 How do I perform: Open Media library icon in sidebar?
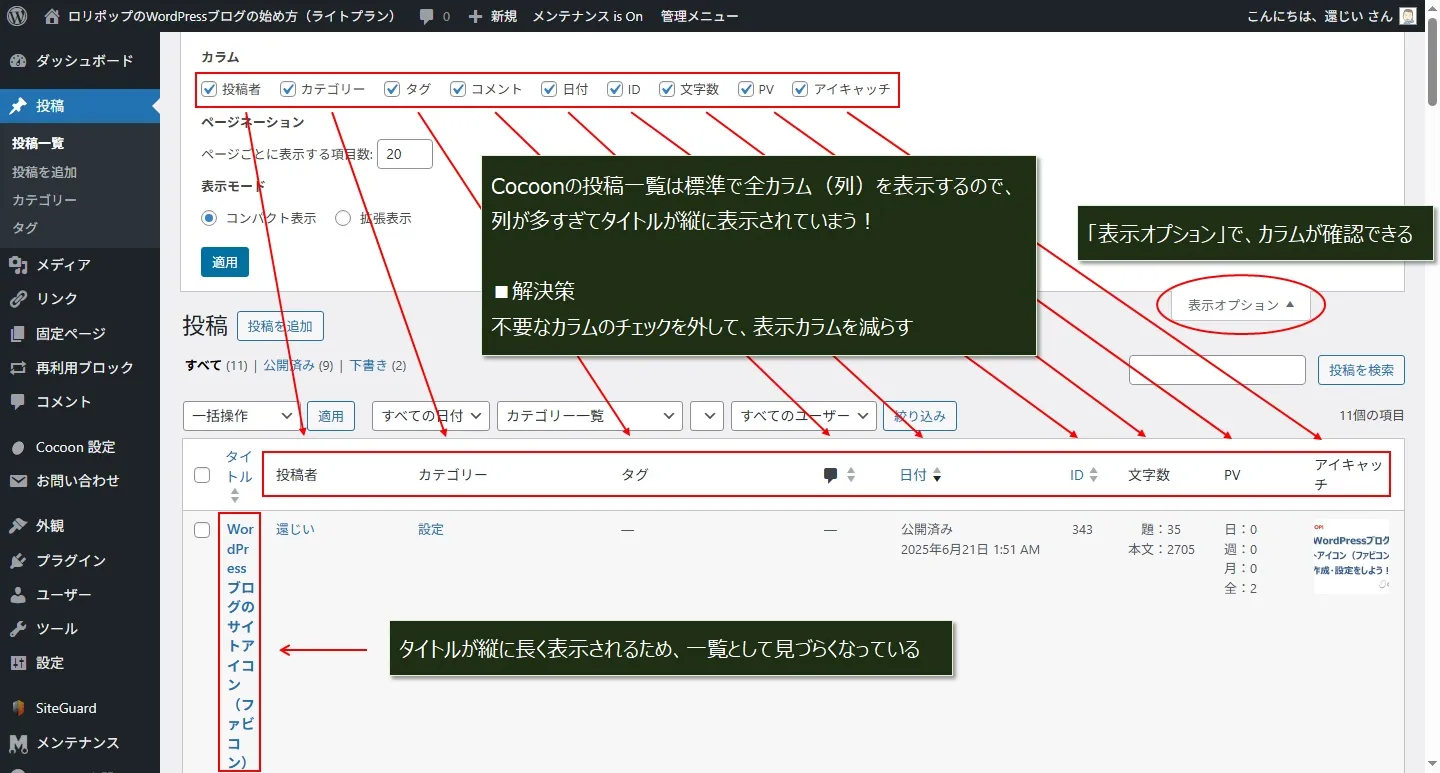click(18, 265)
